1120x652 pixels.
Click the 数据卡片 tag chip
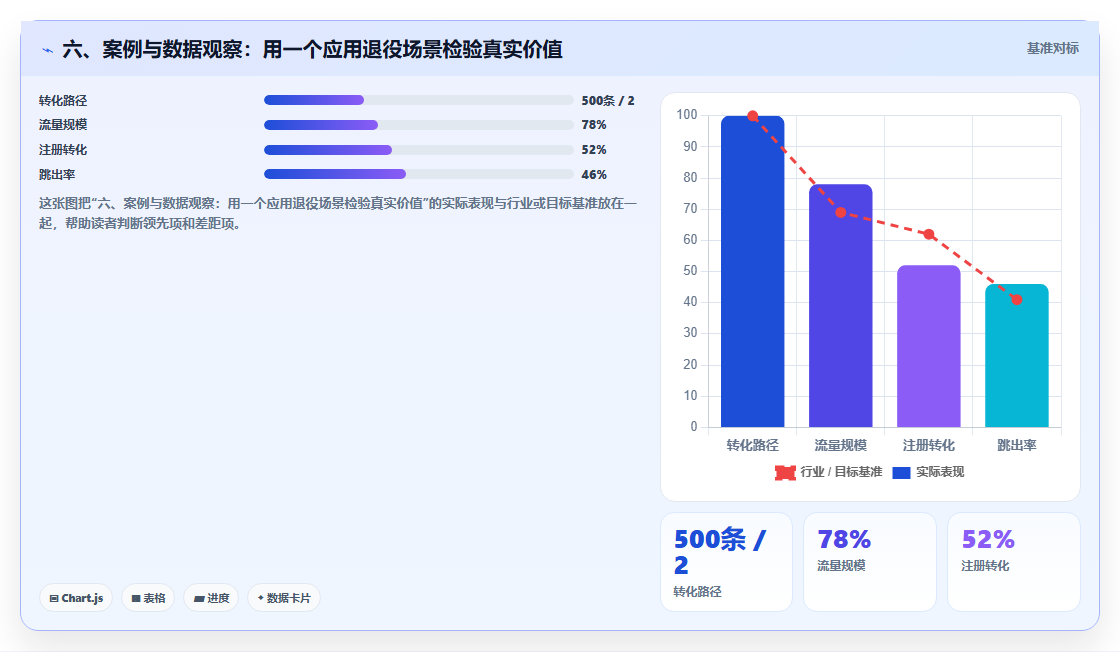284,598
